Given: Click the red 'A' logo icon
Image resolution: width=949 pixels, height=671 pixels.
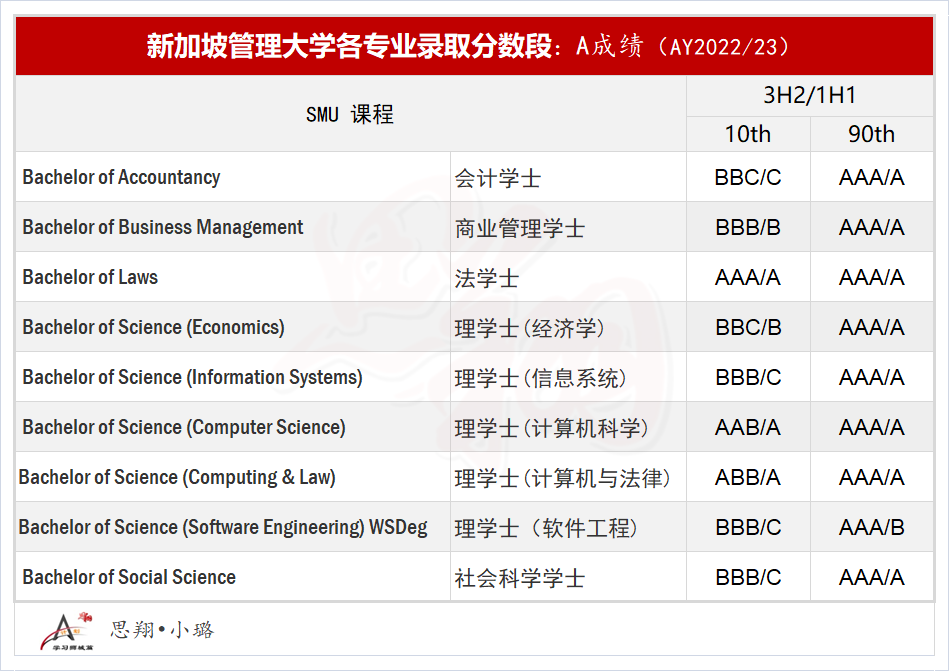Looking at the screenshot, I should pyautogui.click(x=67, y=632).
